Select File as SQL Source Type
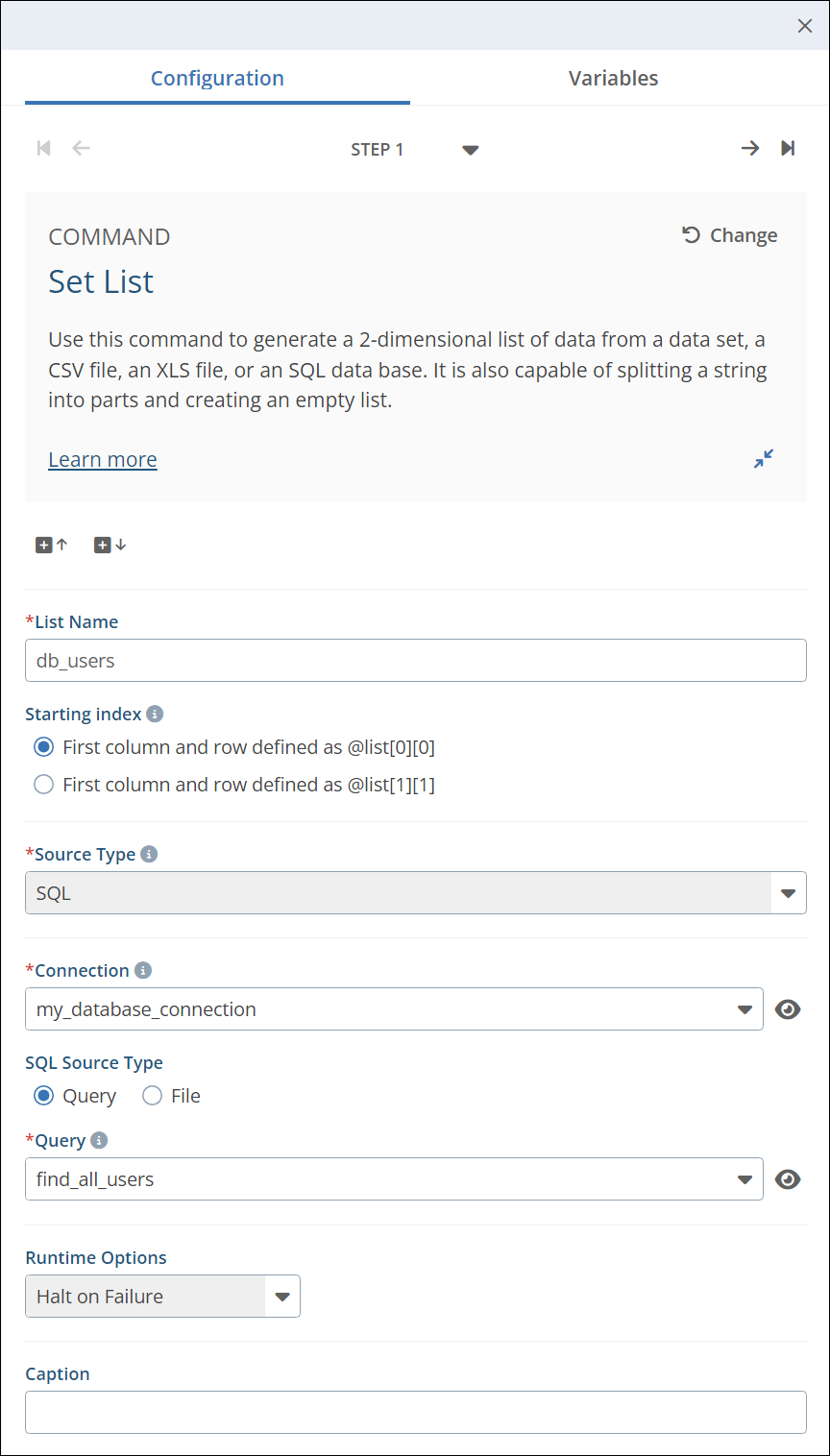The width and height of the screenshot is (830, 1456). pyautogui.click(x=153, y=1096)
